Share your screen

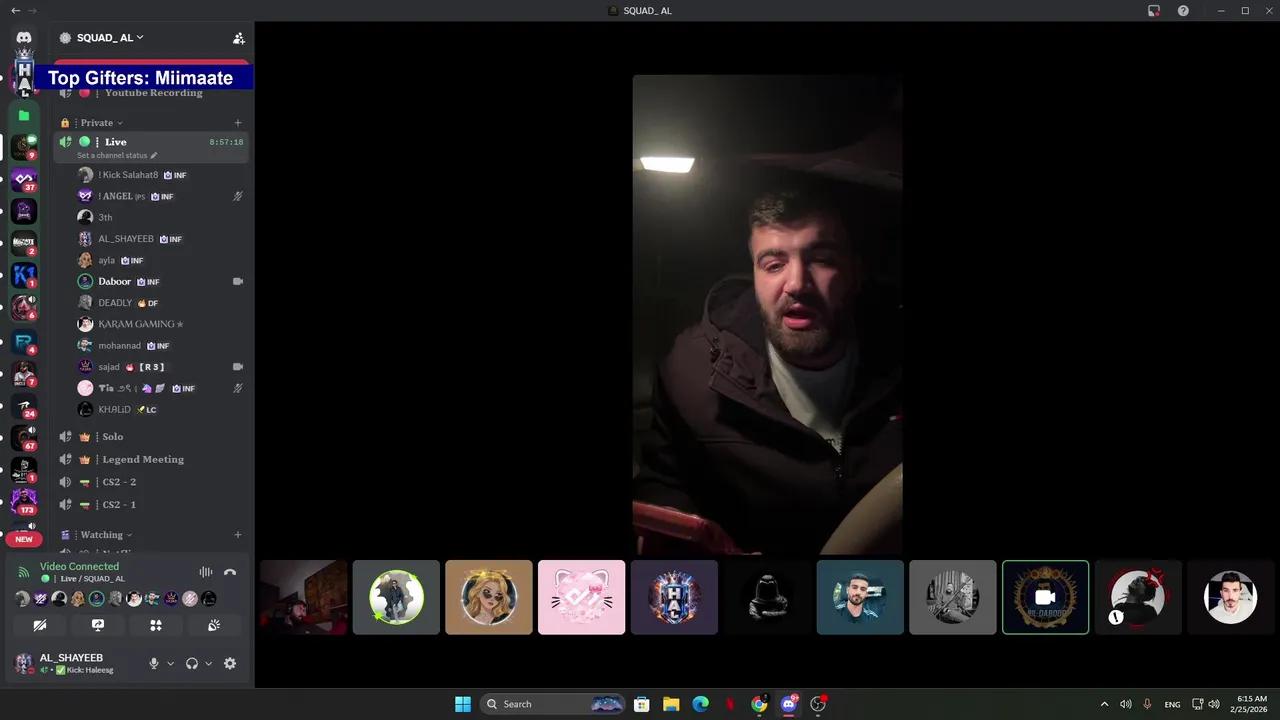tap(97, 625)
